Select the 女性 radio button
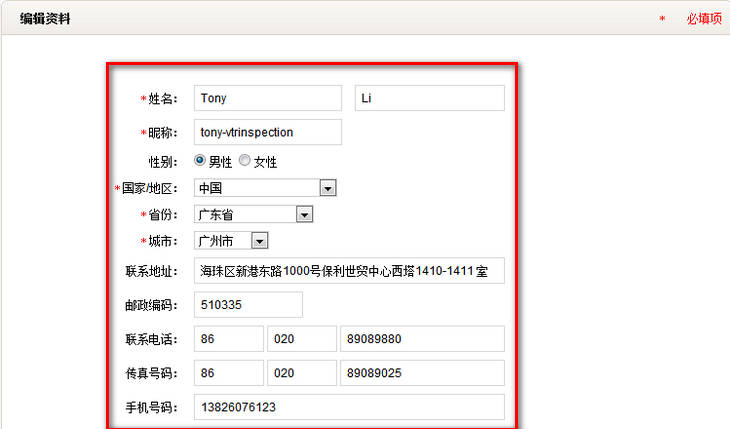The height and width of the screenshot is (429, 730). click(x=245, y=161)
